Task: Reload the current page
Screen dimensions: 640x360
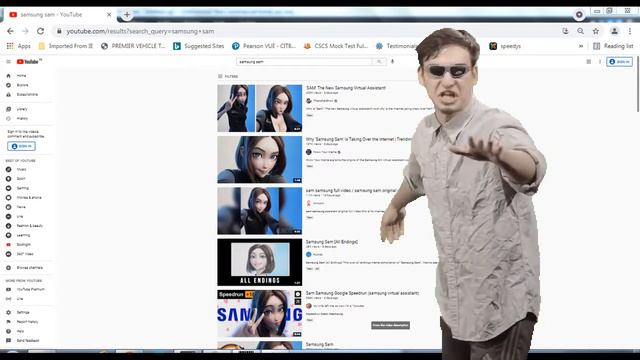Action: (40, 31)
